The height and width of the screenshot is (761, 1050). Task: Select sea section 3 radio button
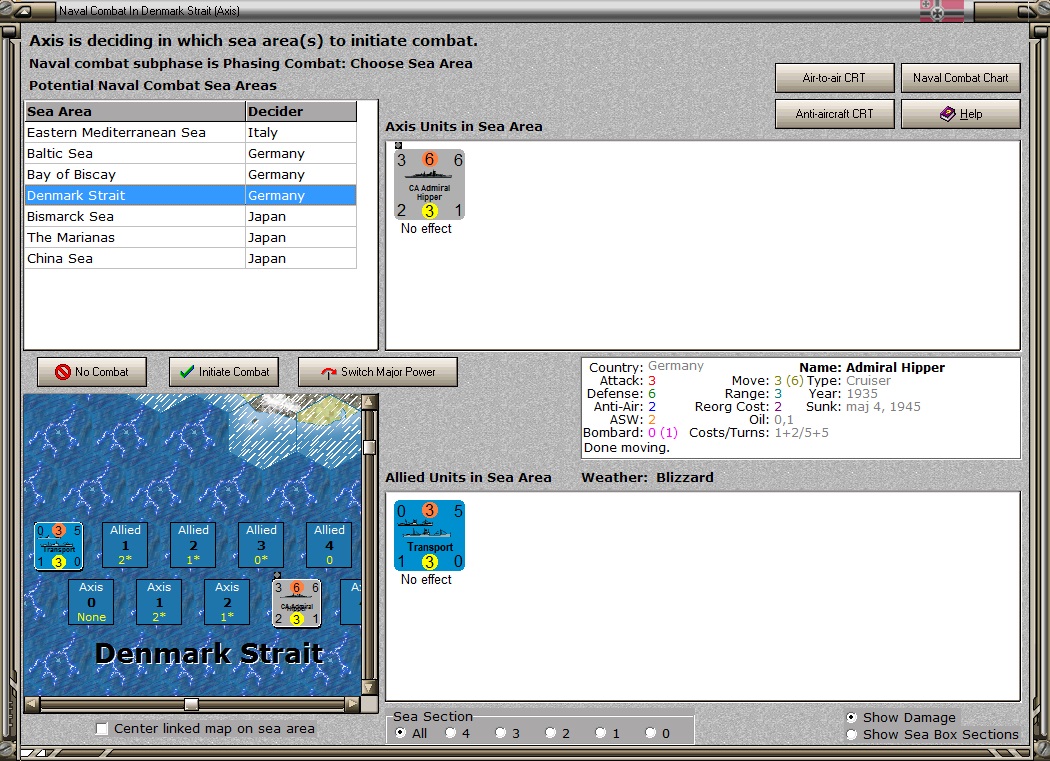[x=500, y=734]
